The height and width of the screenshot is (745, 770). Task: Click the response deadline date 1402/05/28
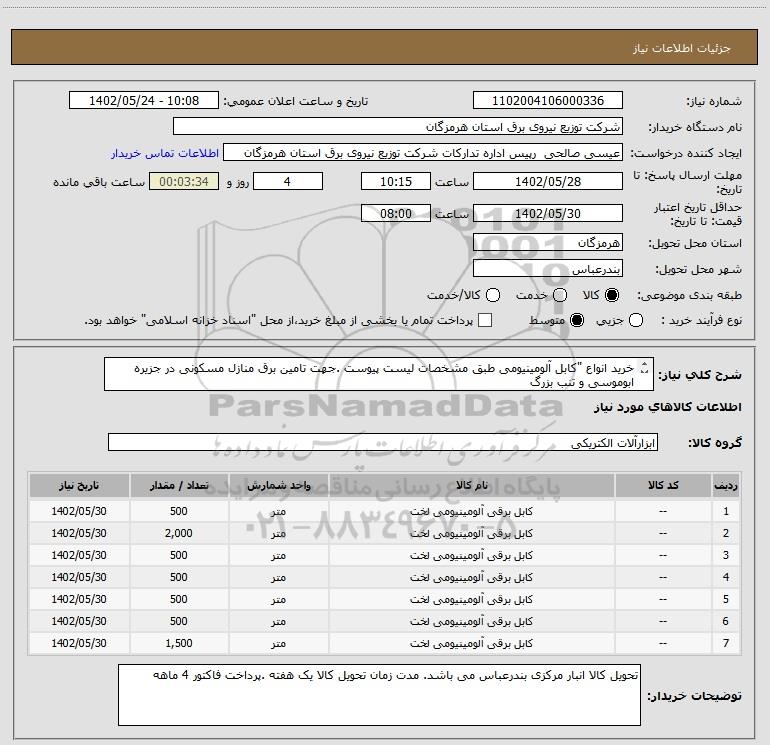548,181
